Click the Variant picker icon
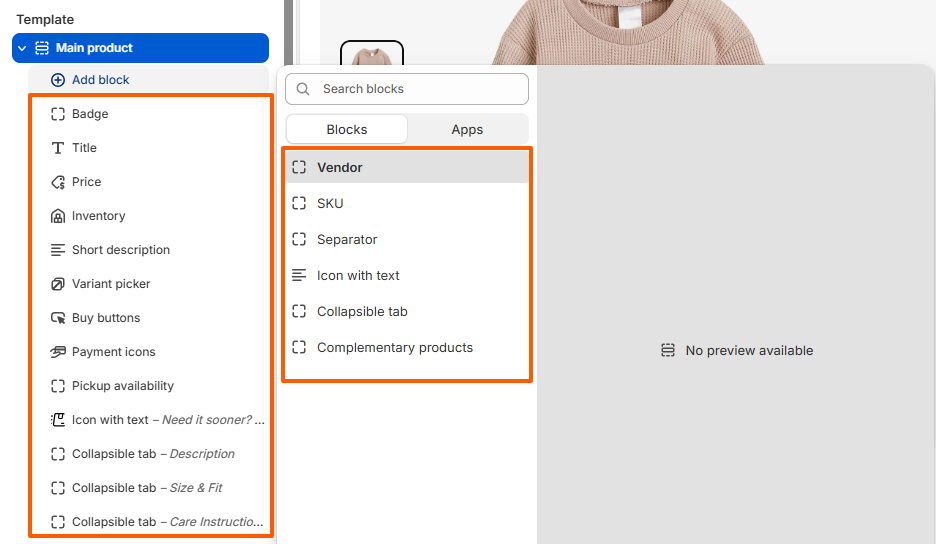 [58, 284]
